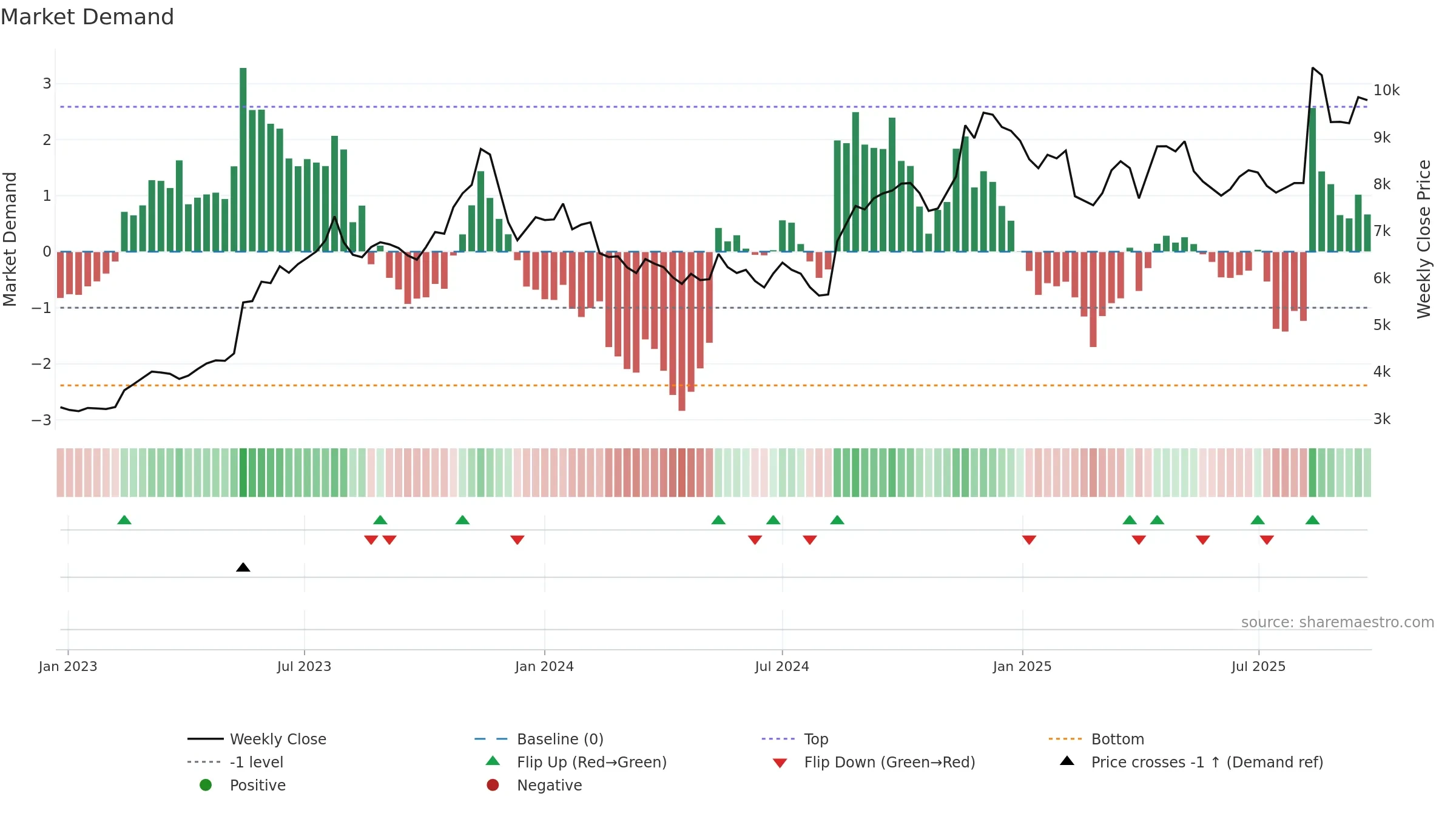Click the 3k price axis tick
Image resolution: width=1456 pixels, height=819 pixels.
point(1382,419)
